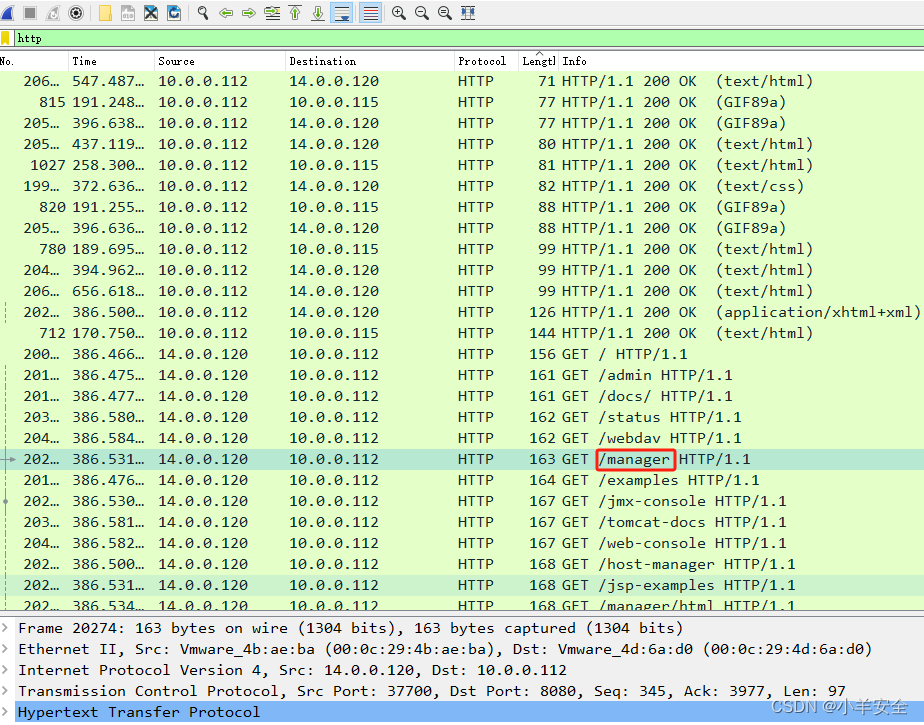Start capturing packets with the shark fin icon
Image resolution: width=924 pixels, height=725 pixels.
tap(8, 12)
